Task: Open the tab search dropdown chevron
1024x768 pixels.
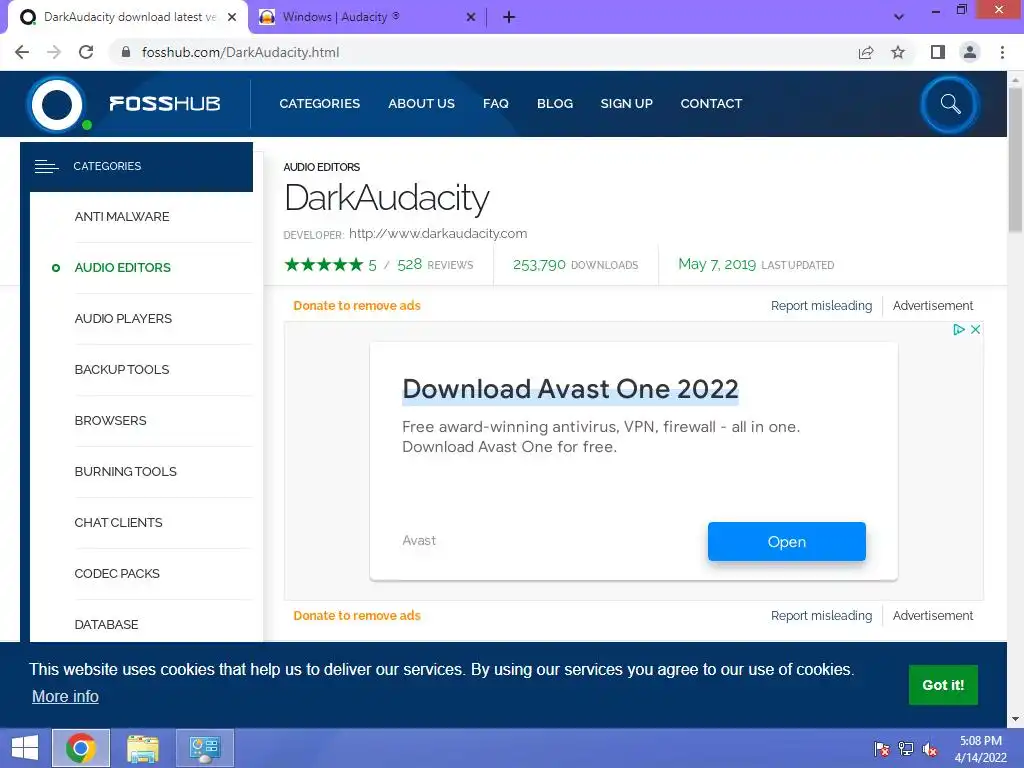Action: point(899,17)
